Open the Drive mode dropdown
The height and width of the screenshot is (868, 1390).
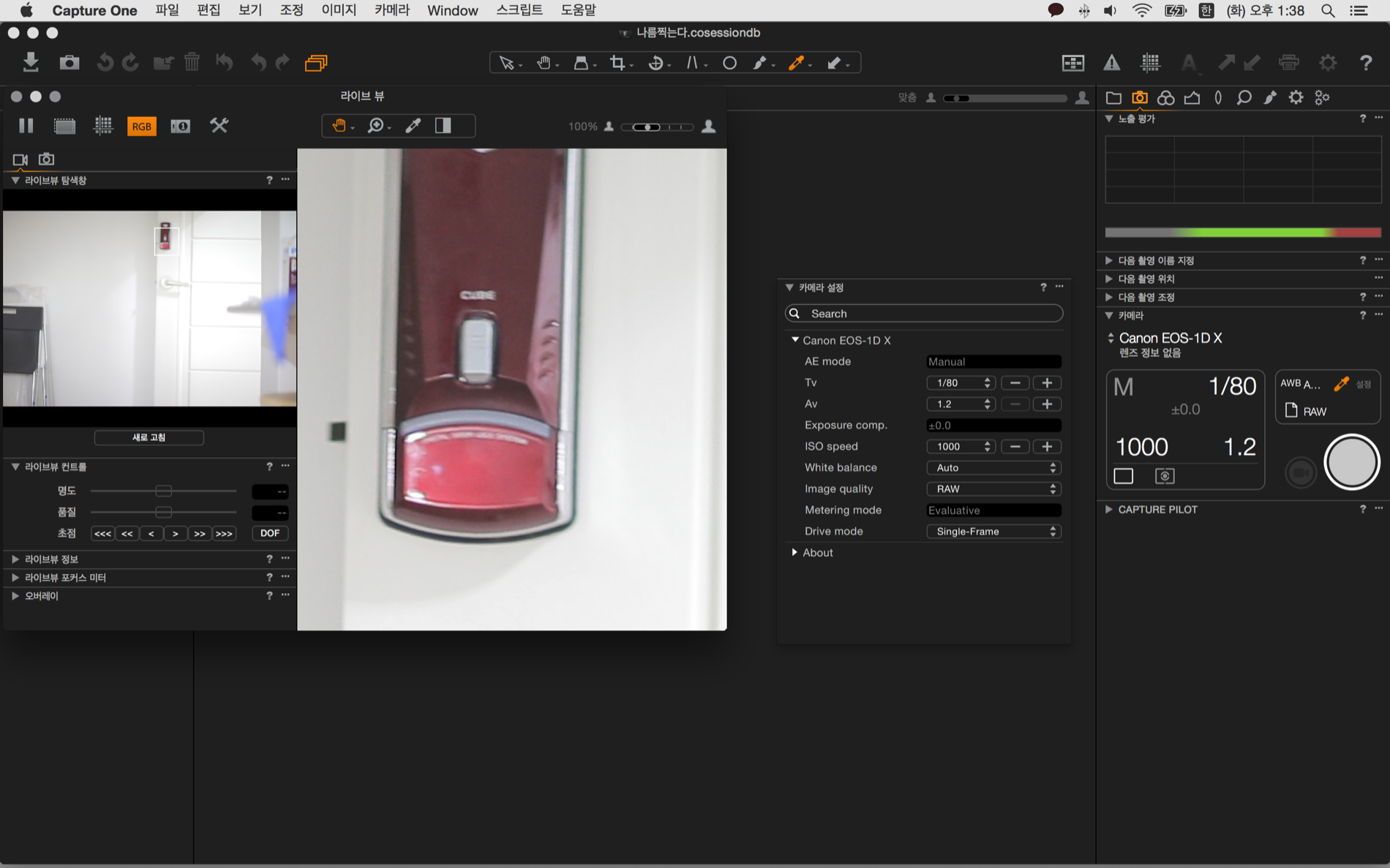pyautogui.click(x=993, y=531)
